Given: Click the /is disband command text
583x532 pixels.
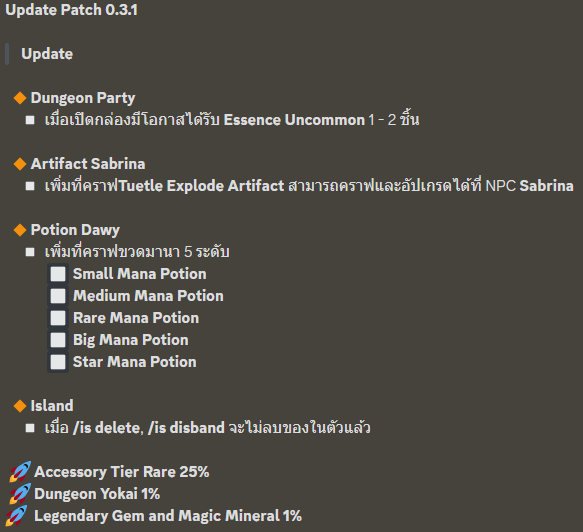Looking at the screenshot, I should [186, 428].
